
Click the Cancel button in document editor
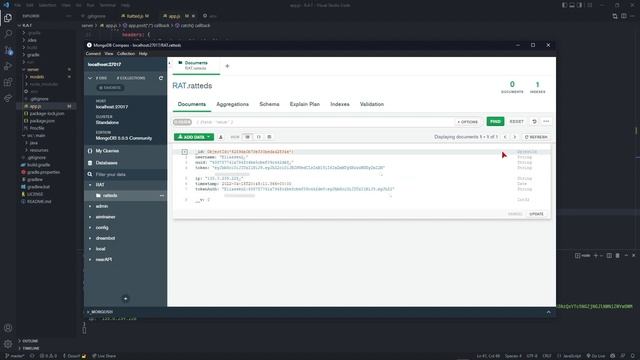tap(515, 214)
